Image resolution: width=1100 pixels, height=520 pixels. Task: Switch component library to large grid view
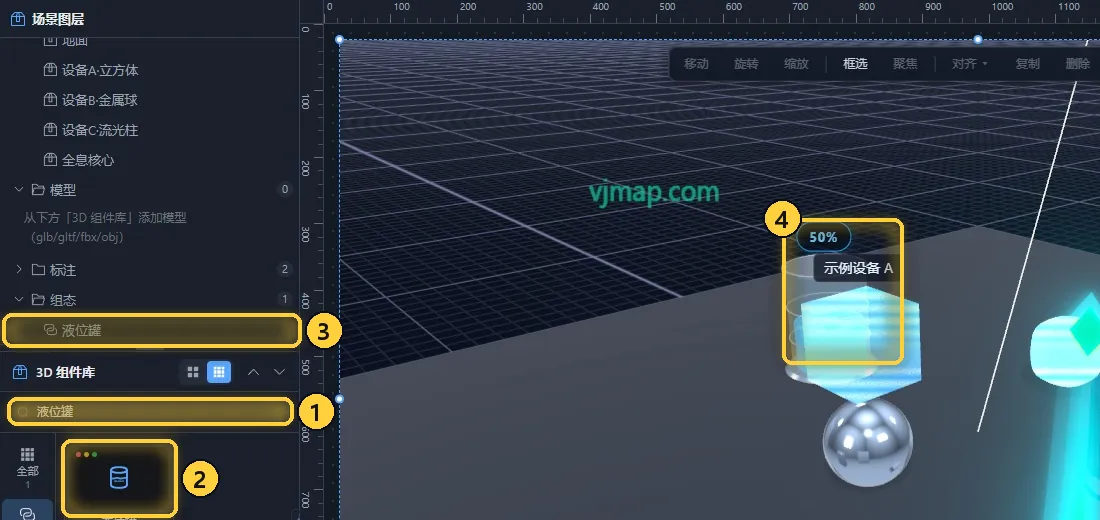pos(193,371)
